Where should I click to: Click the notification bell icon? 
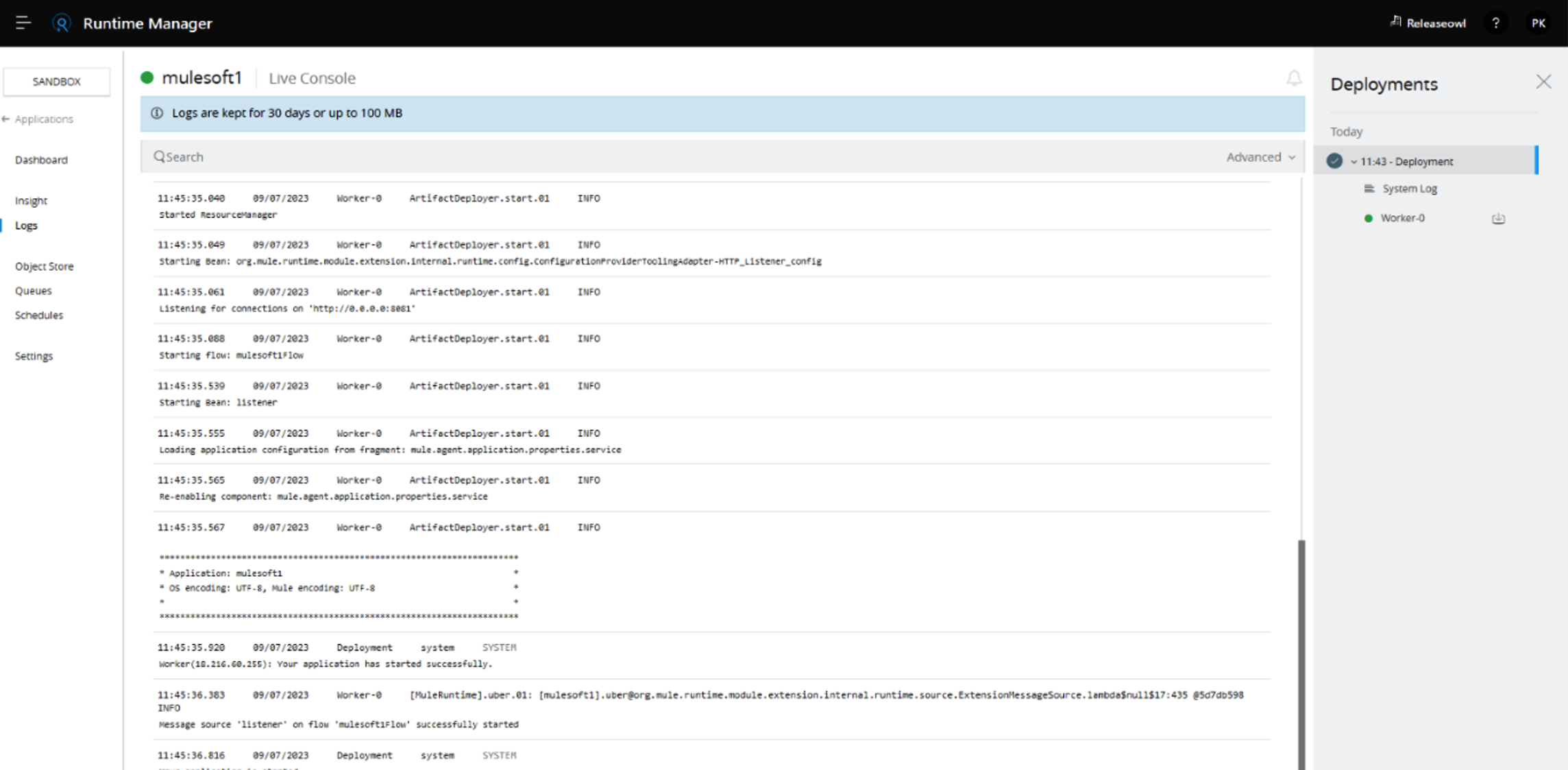pyautogui.click(x=1294, y=78)
